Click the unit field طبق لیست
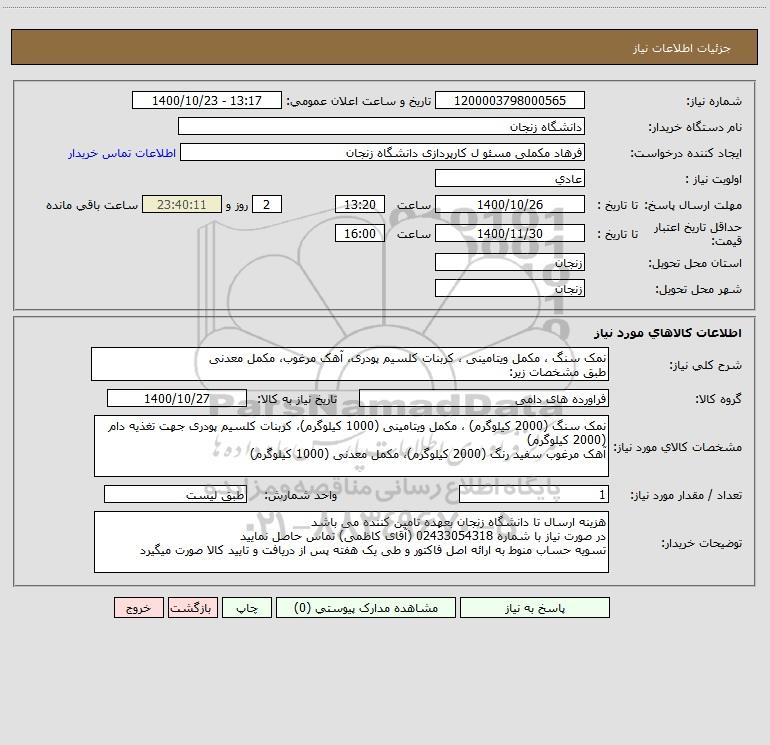This screenshot has width=770, height=745. point(175,495)
